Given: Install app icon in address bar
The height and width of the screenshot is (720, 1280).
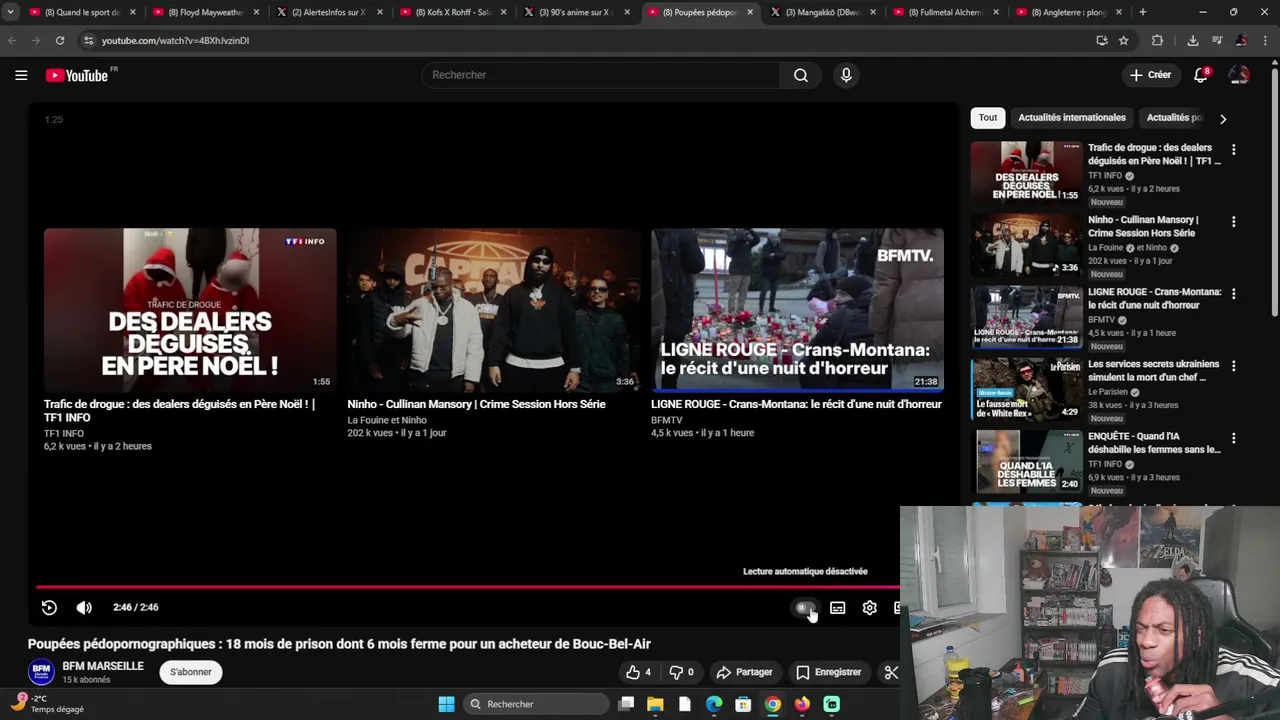Looking at the screenshot, I should (1102, 40).
